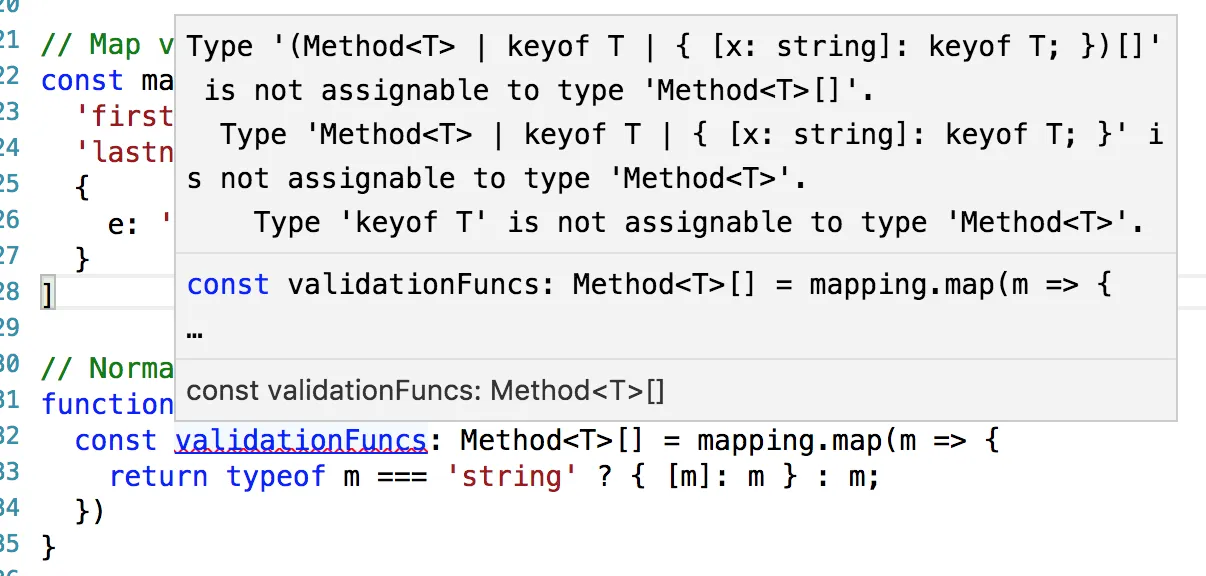Screen dimensions: 1206x576
Task: Click the 'first string literal on line 23
Action: click(124, 116)
